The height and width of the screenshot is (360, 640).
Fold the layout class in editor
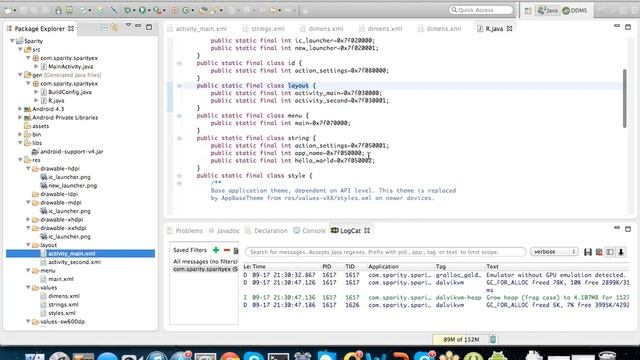pyautogui.click(x=179, y=86)
